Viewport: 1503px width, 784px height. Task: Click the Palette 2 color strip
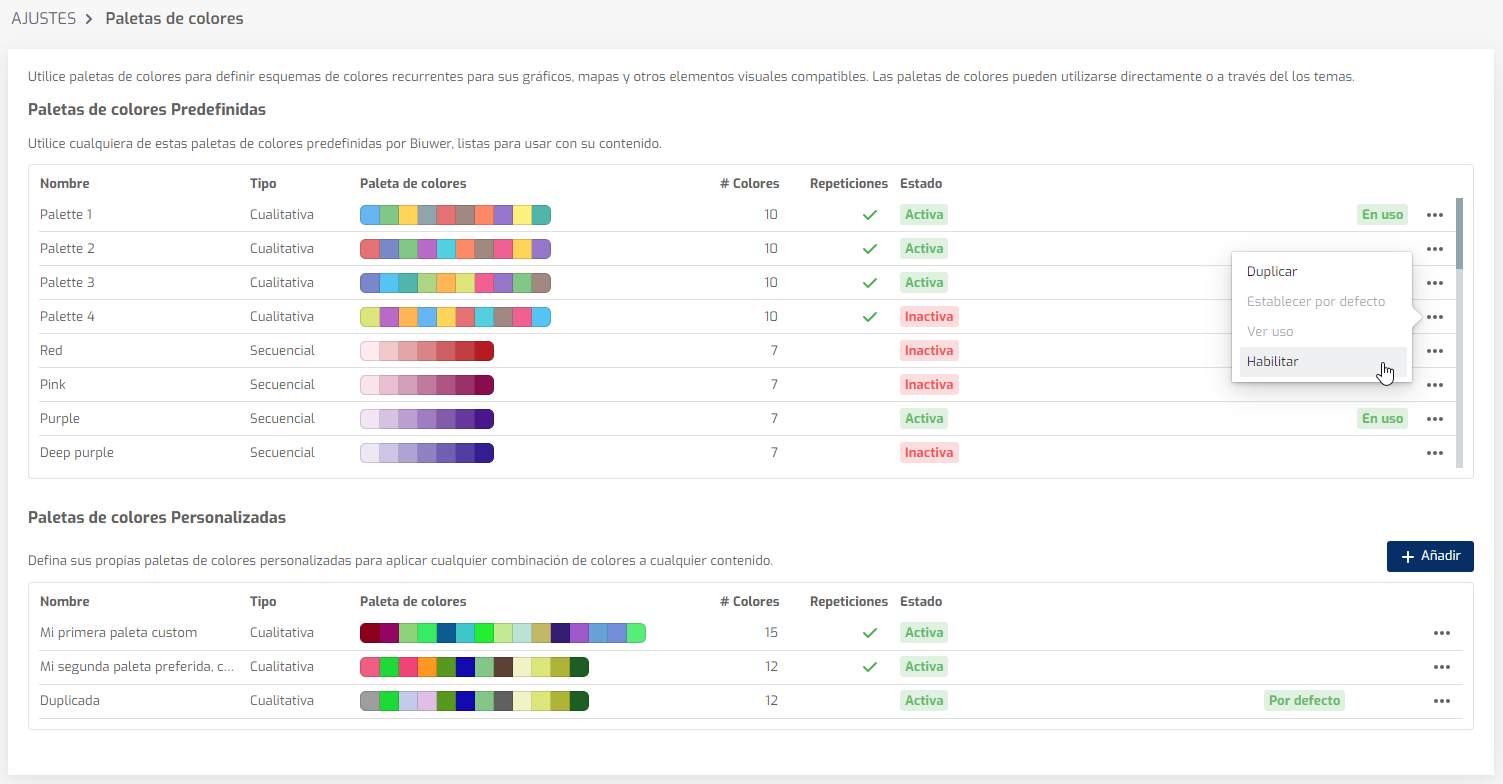455,249
